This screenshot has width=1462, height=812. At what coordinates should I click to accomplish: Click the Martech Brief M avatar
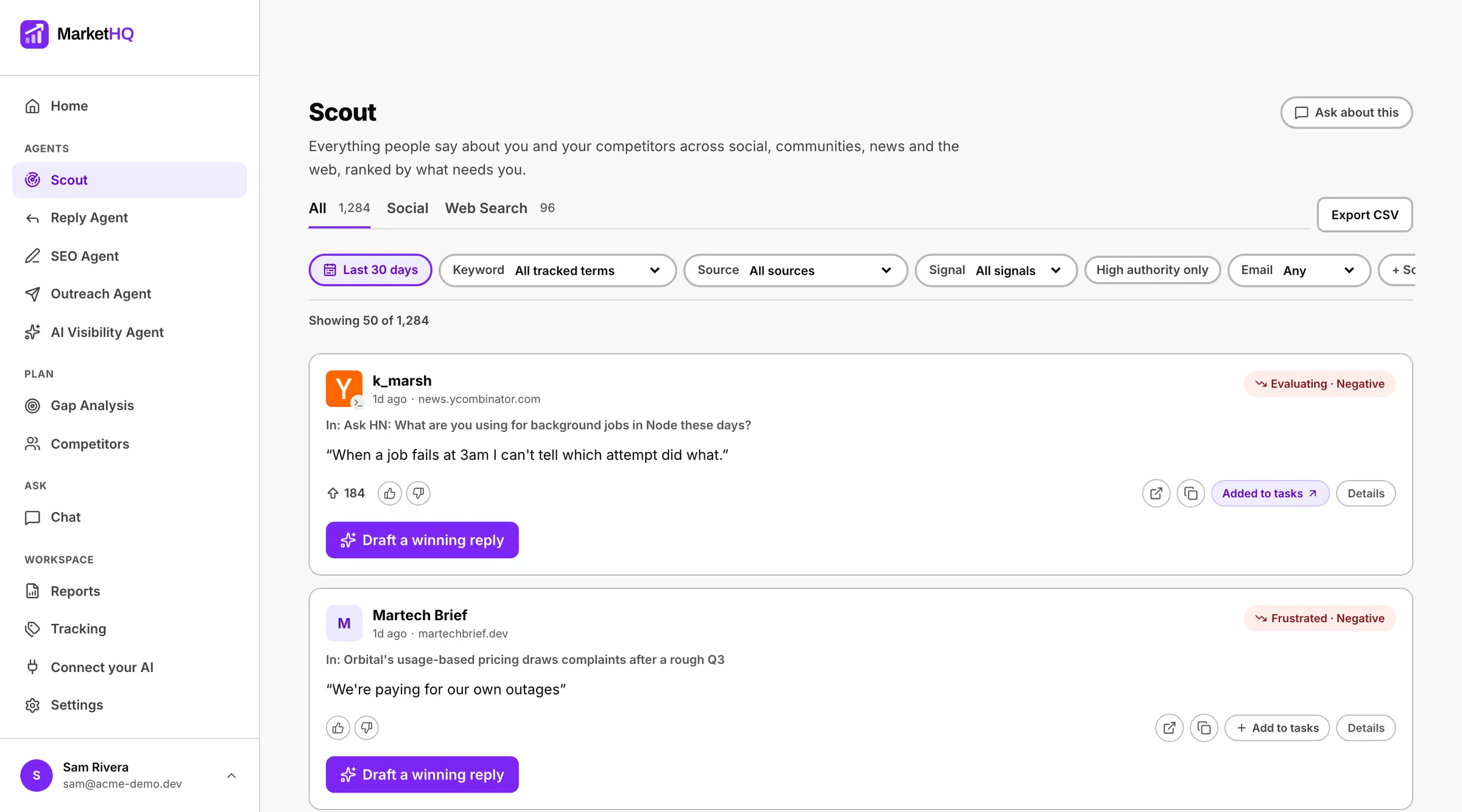click(x=344, y=623)
